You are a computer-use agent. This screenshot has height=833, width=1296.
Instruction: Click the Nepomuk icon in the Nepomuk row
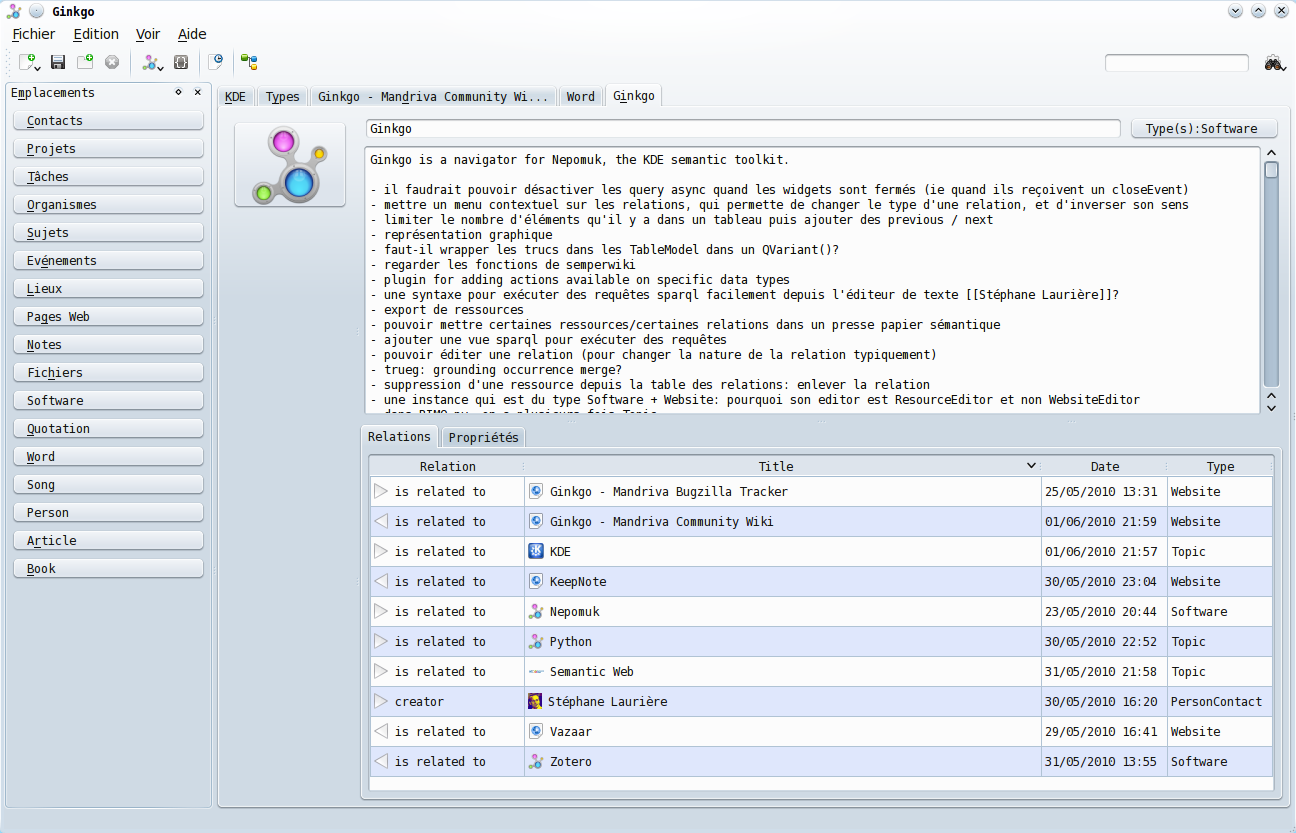(x=536, y=611)
